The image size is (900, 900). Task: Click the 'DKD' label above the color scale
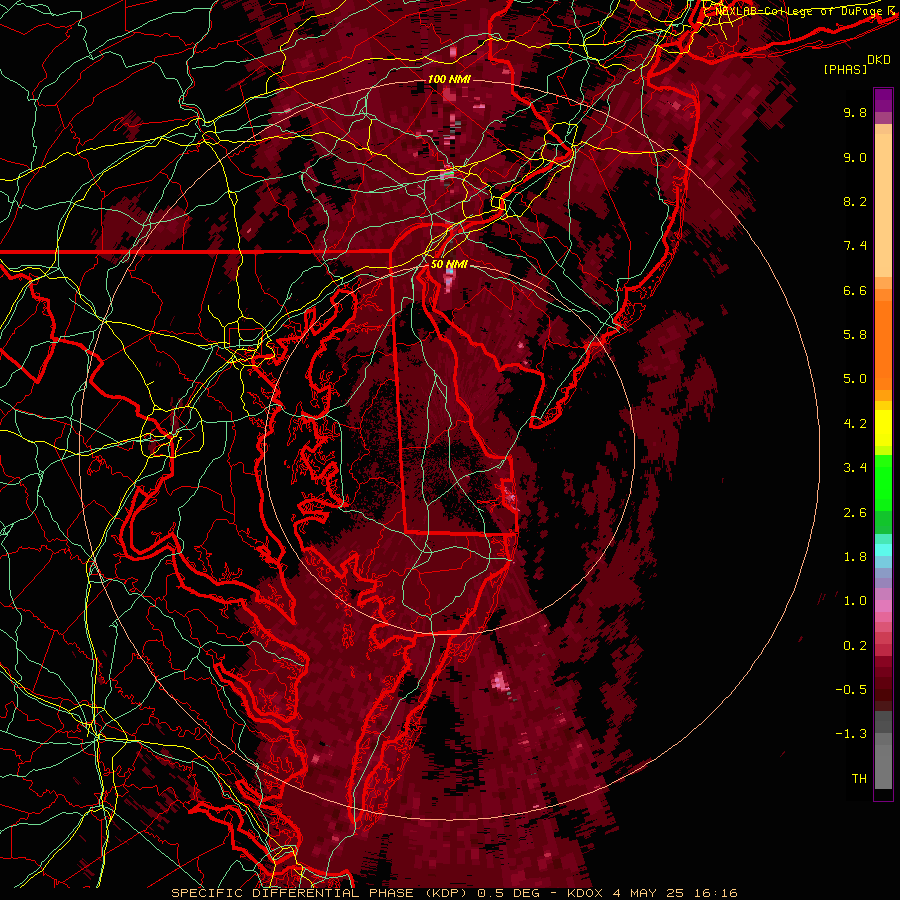[x=879, y=60]
